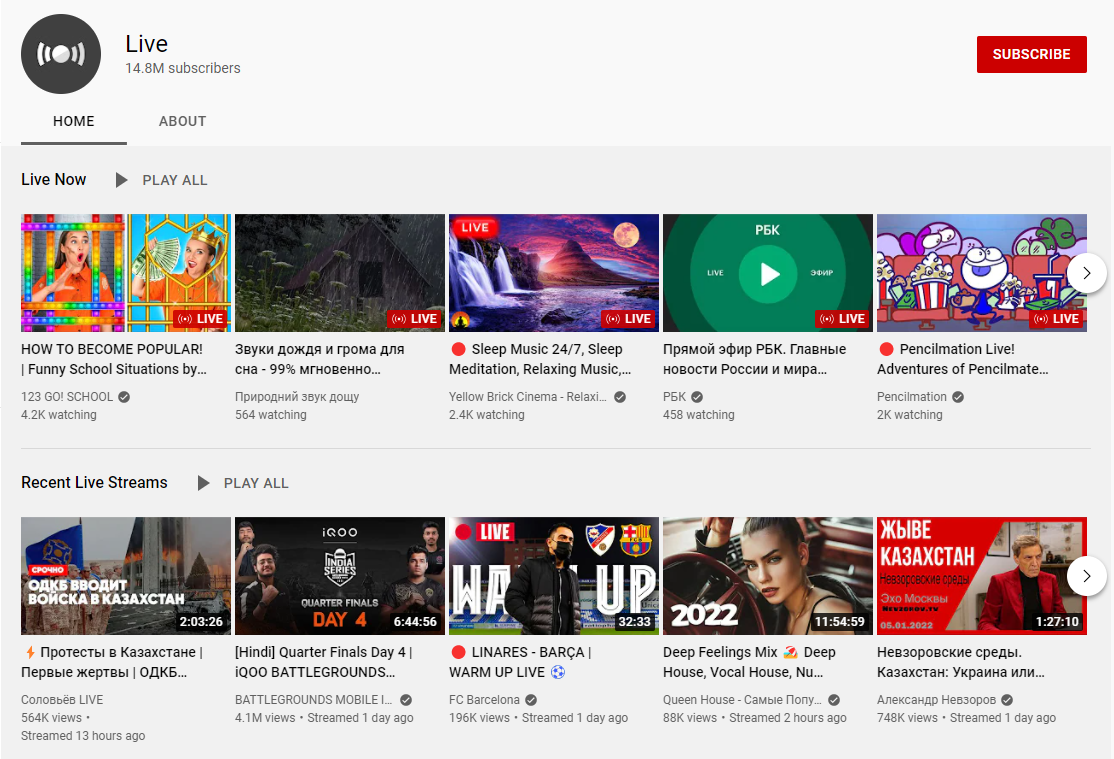Click the LIVE badge on the Pencilmation thumbnail
1114x759 pixels.
(1056, 318)
